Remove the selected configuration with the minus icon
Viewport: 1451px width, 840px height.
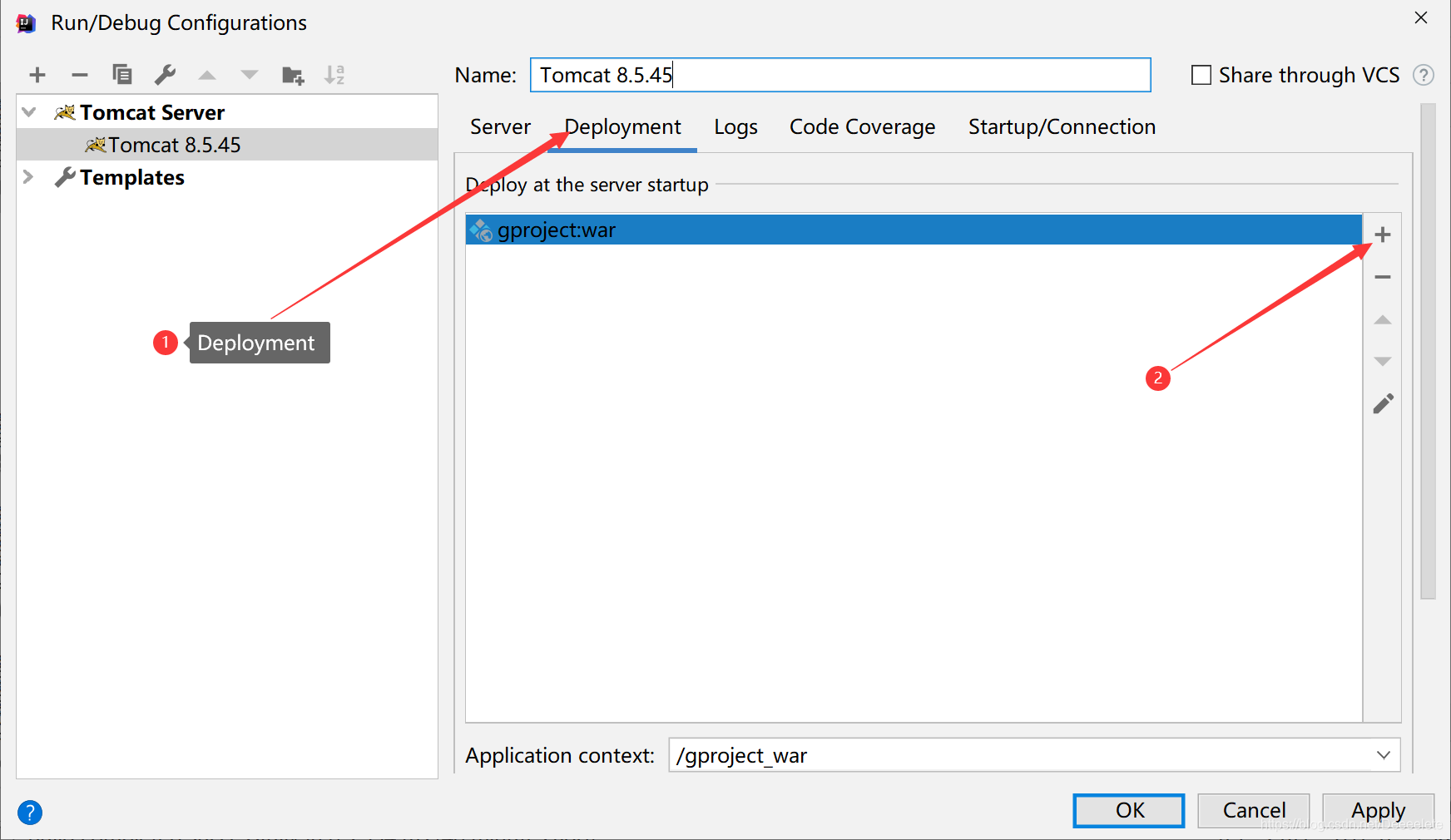[x=80, y=75]
